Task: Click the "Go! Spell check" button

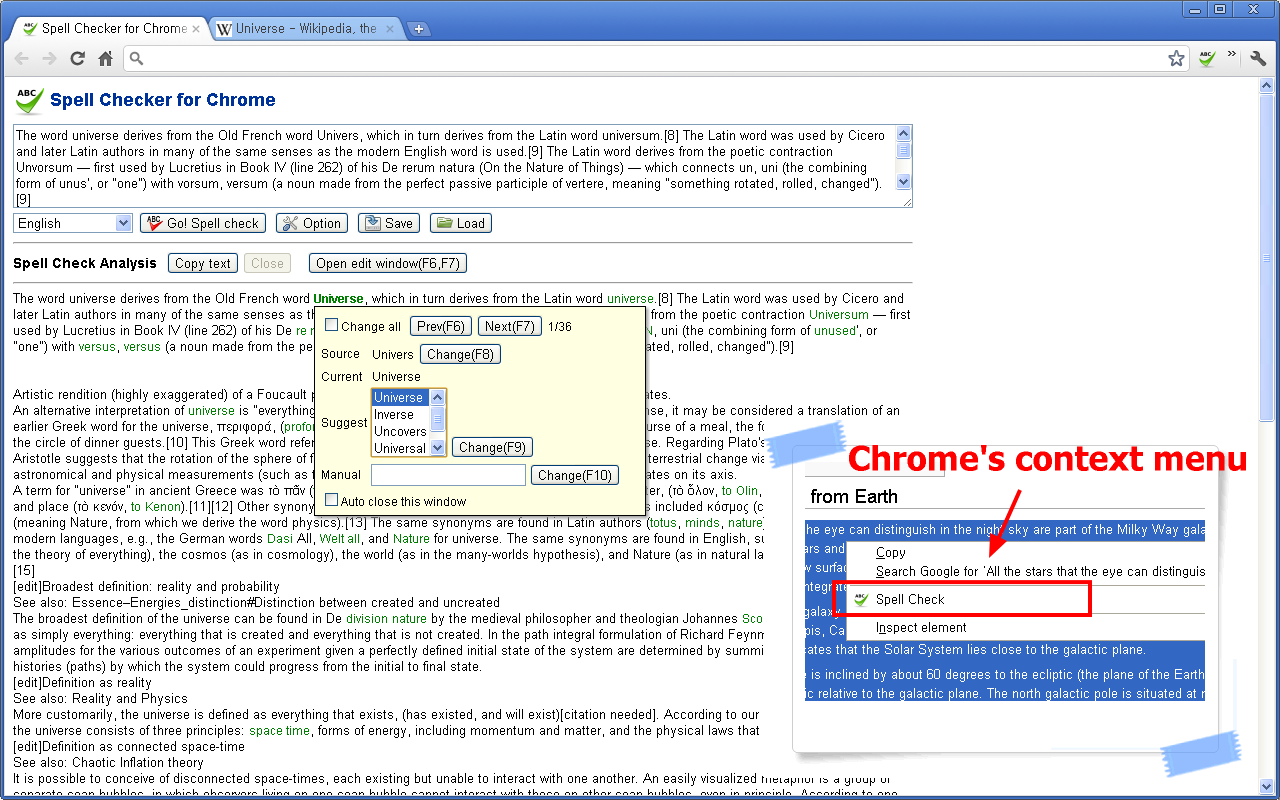Action: click(x=202, y=222)
